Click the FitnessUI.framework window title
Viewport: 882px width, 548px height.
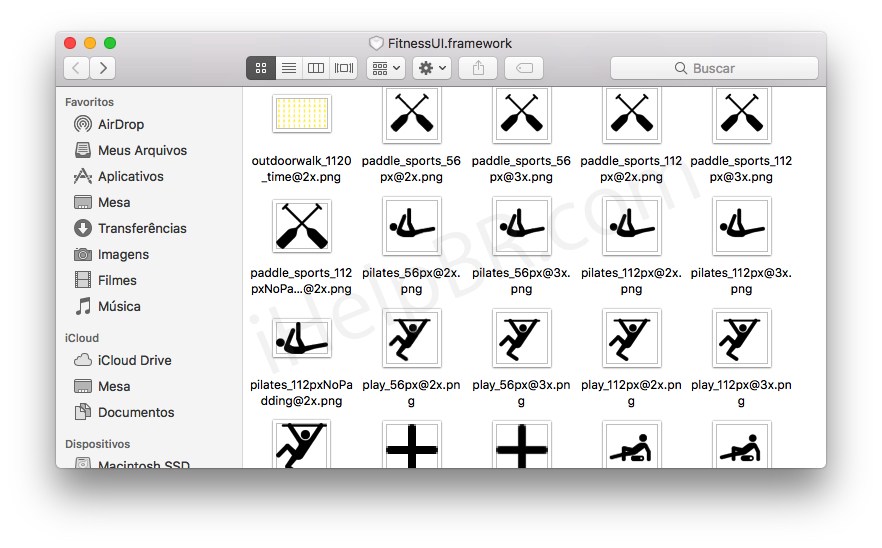[x=449, y=43]
